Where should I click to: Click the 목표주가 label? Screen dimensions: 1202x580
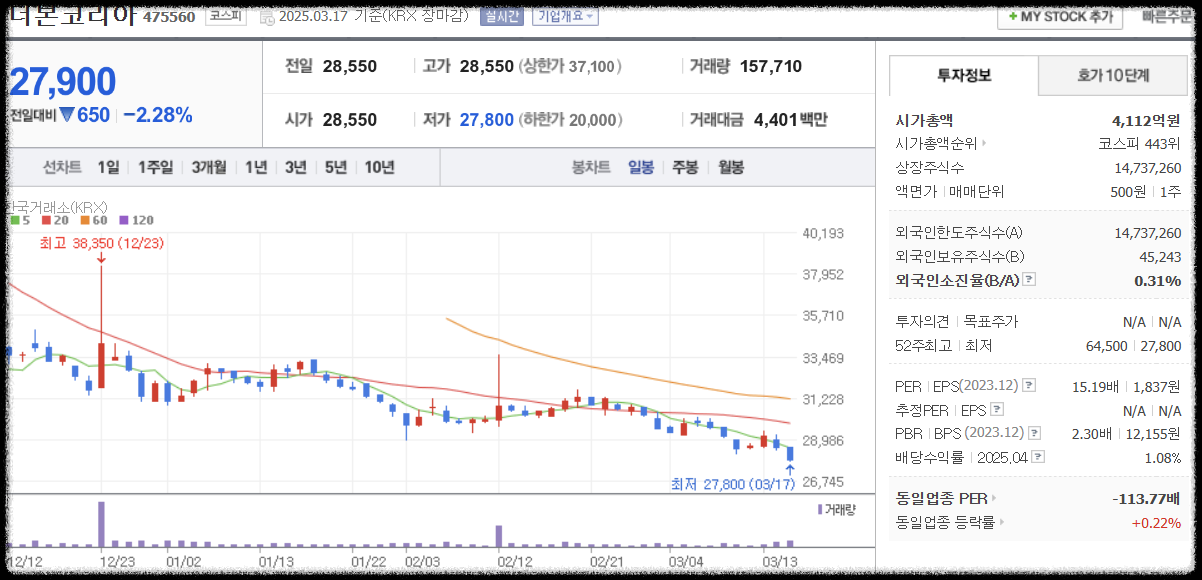coord(990,322)
